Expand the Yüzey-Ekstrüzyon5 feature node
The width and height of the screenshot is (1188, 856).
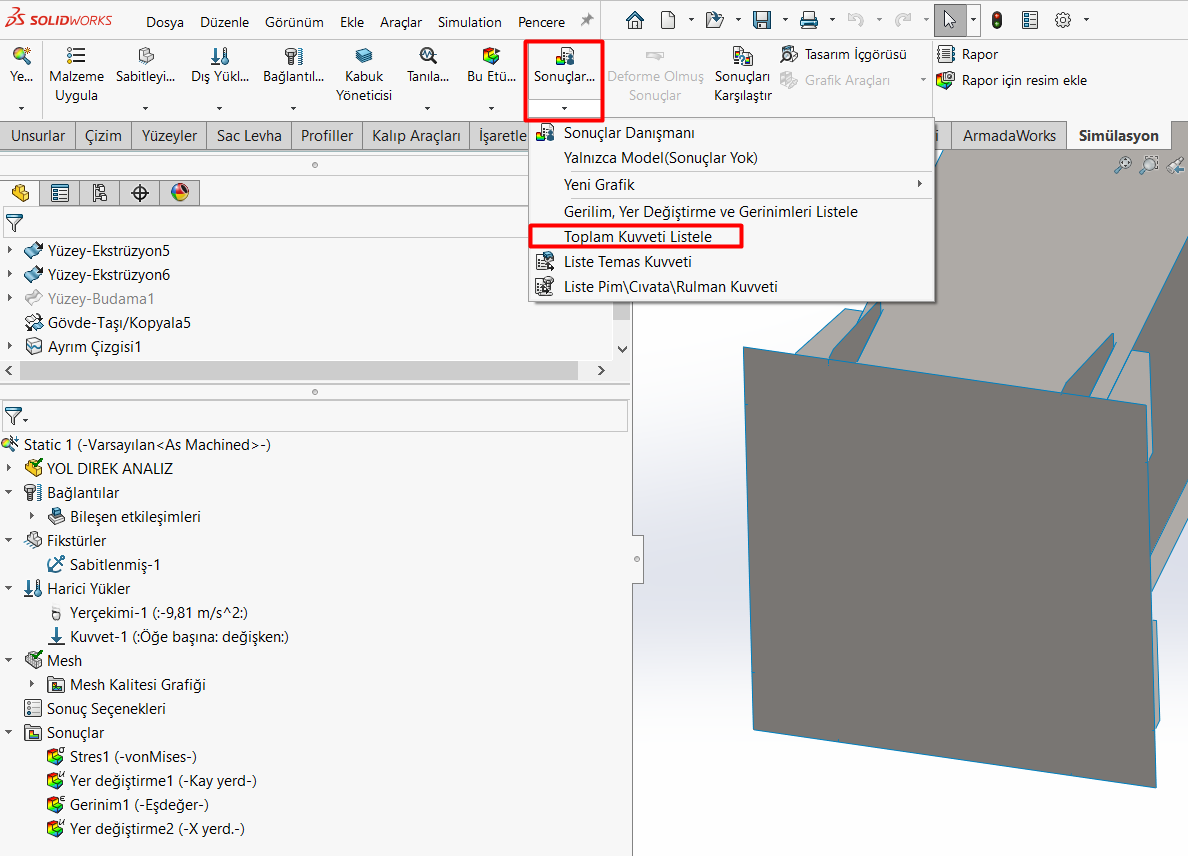coord(10,250)
